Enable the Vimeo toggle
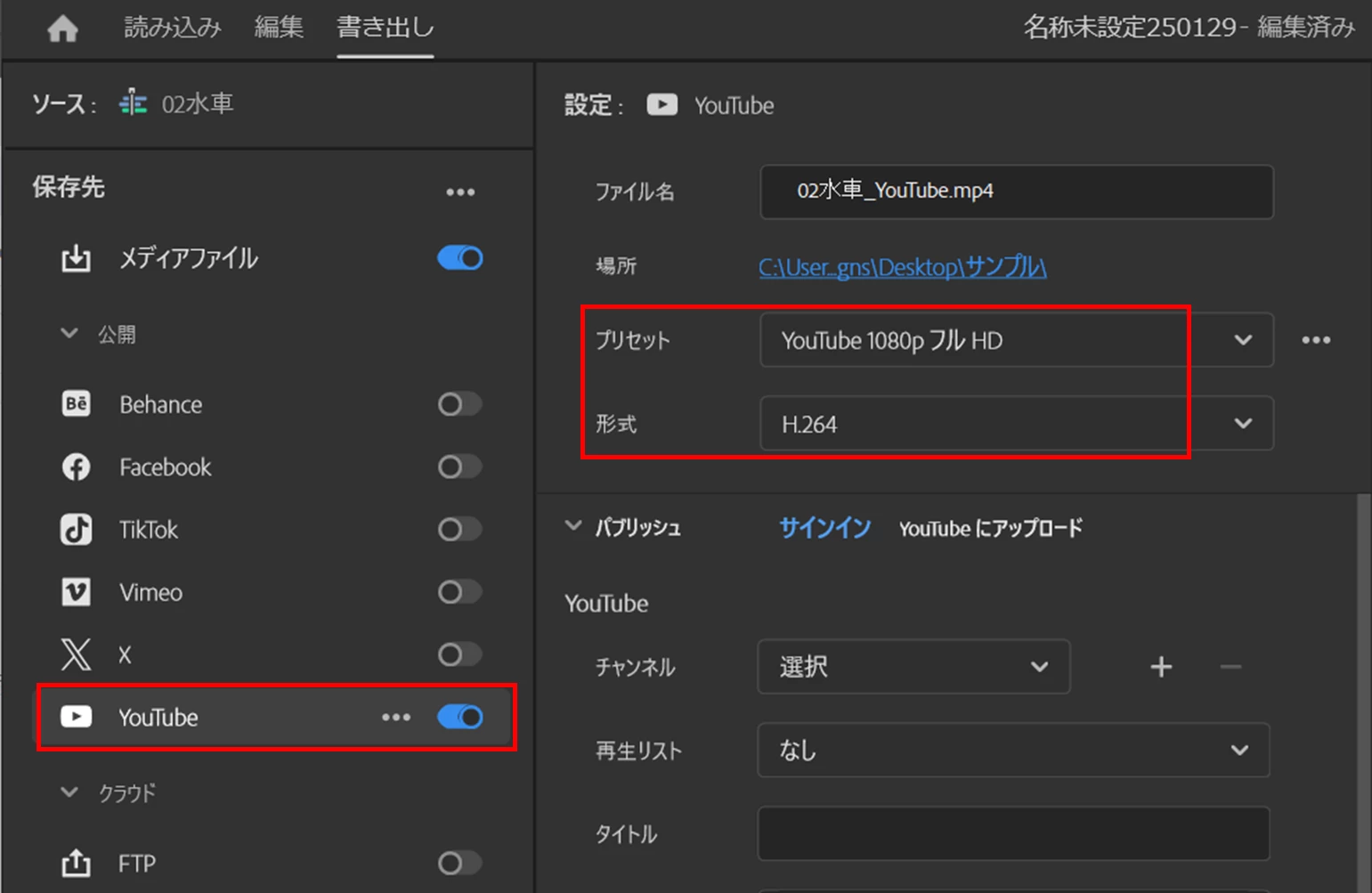 pyautogui.click(x=460, y=592)
